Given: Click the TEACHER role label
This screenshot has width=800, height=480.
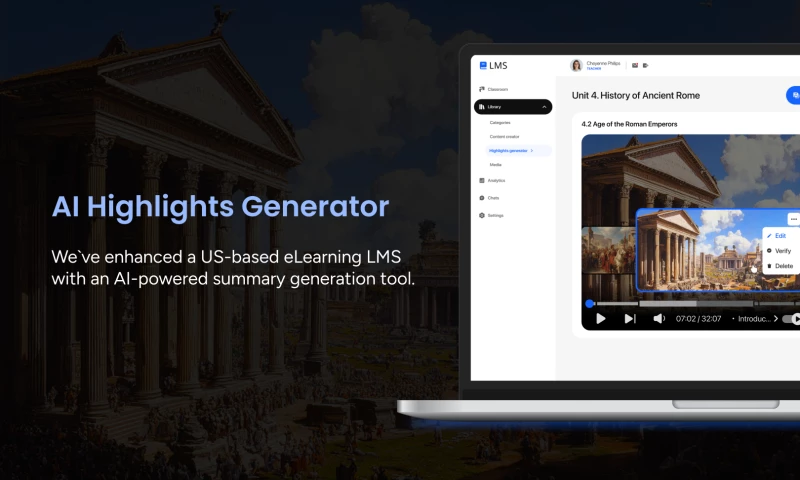Looking at the screenshot, I should pos(594,68).
